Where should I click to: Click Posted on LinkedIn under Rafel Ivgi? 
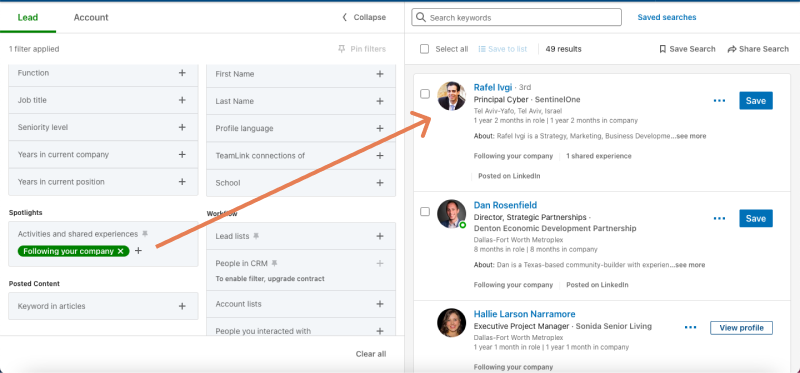click(x=509, y=176)
